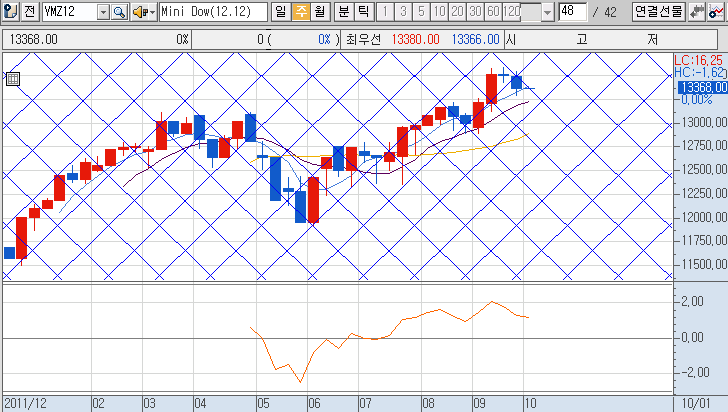Click the bar count field showing 48
728x412 pixels.
coord(572,12)
